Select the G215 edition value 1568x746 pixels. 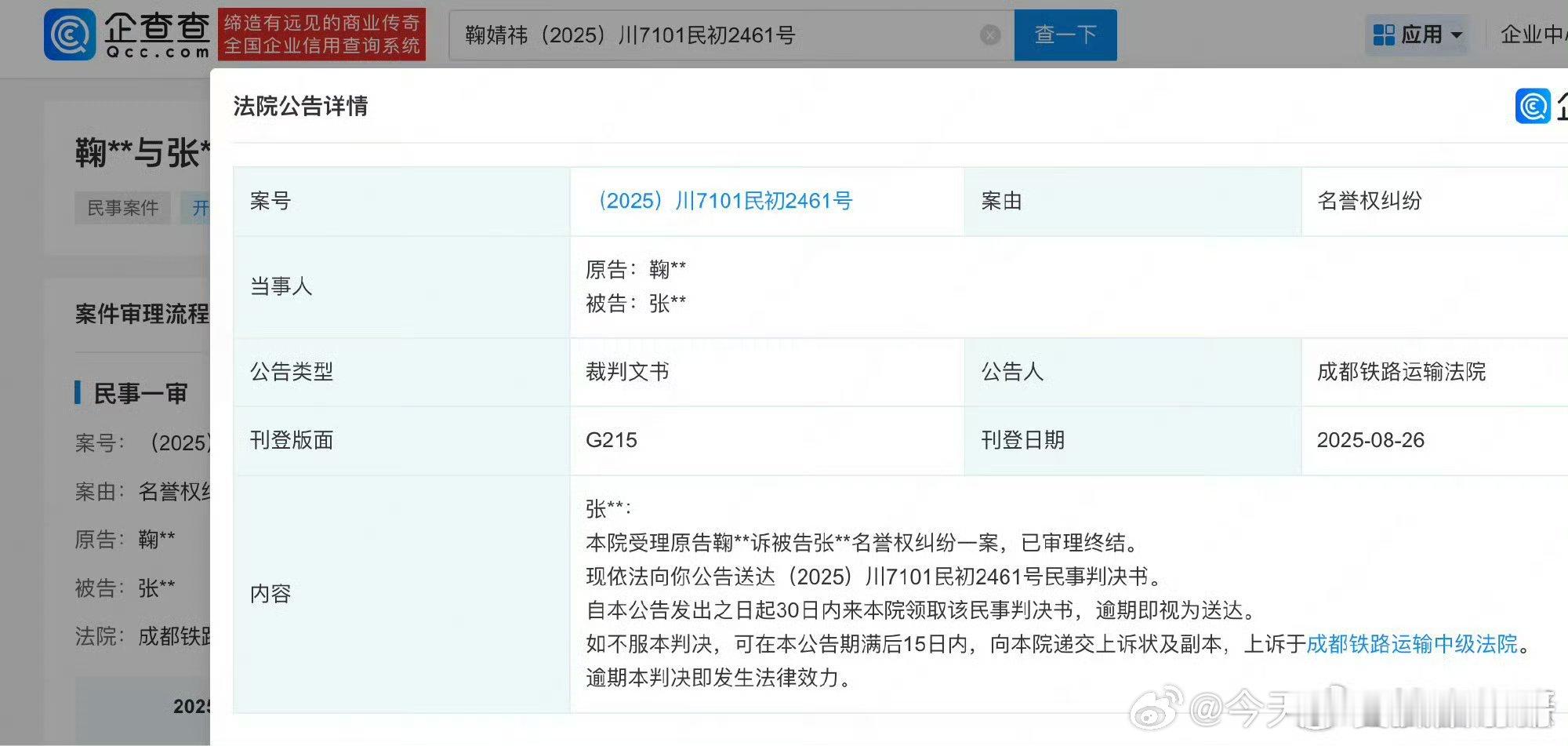(612, 440)
